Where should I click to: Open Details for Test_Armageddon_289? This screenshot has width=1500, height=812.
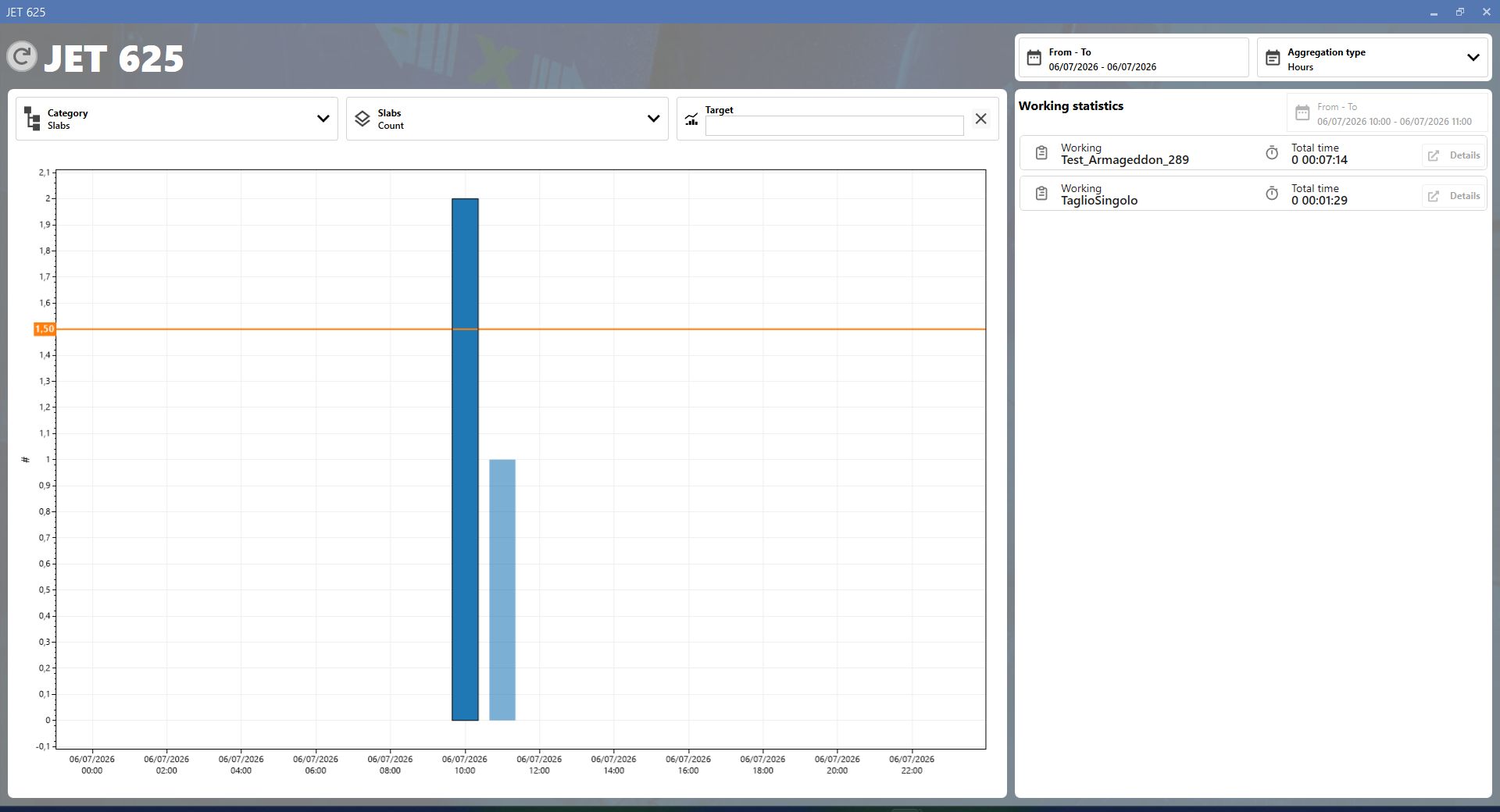1454,155
